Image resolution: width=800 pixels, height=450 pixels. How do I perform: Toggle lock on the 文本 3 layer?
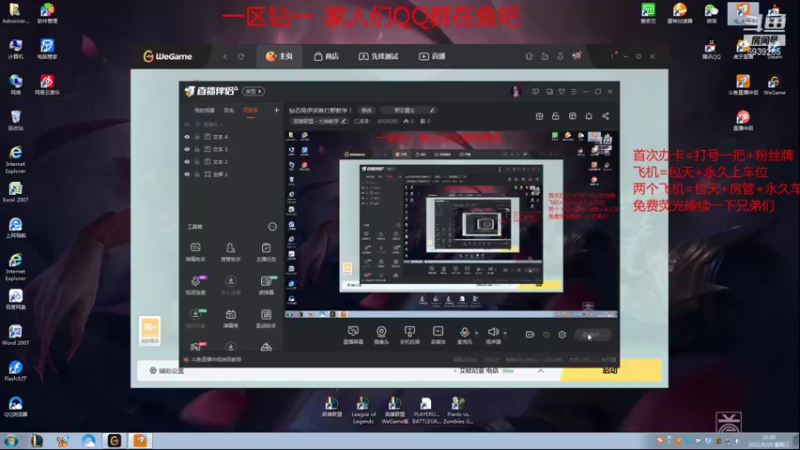(197, 149)
